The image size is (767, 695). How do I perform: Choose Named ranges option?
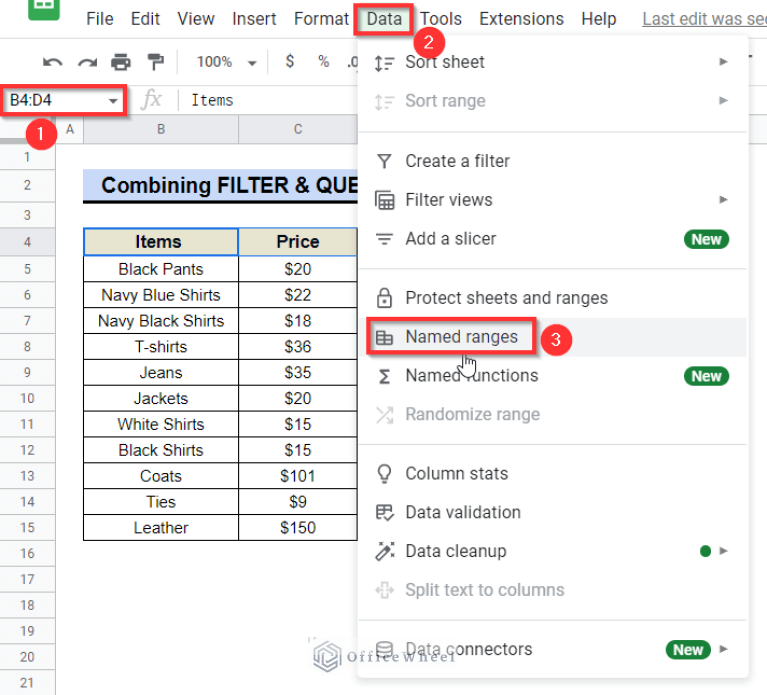pyautogui.click(x=552, y=337)
